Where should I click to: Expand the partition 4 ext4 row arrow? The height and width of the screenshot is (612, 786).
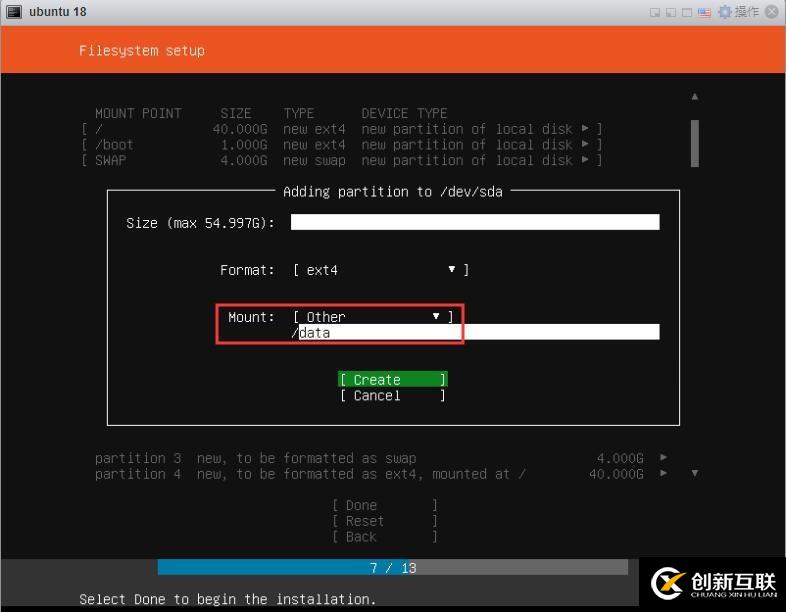pos(664,473)
